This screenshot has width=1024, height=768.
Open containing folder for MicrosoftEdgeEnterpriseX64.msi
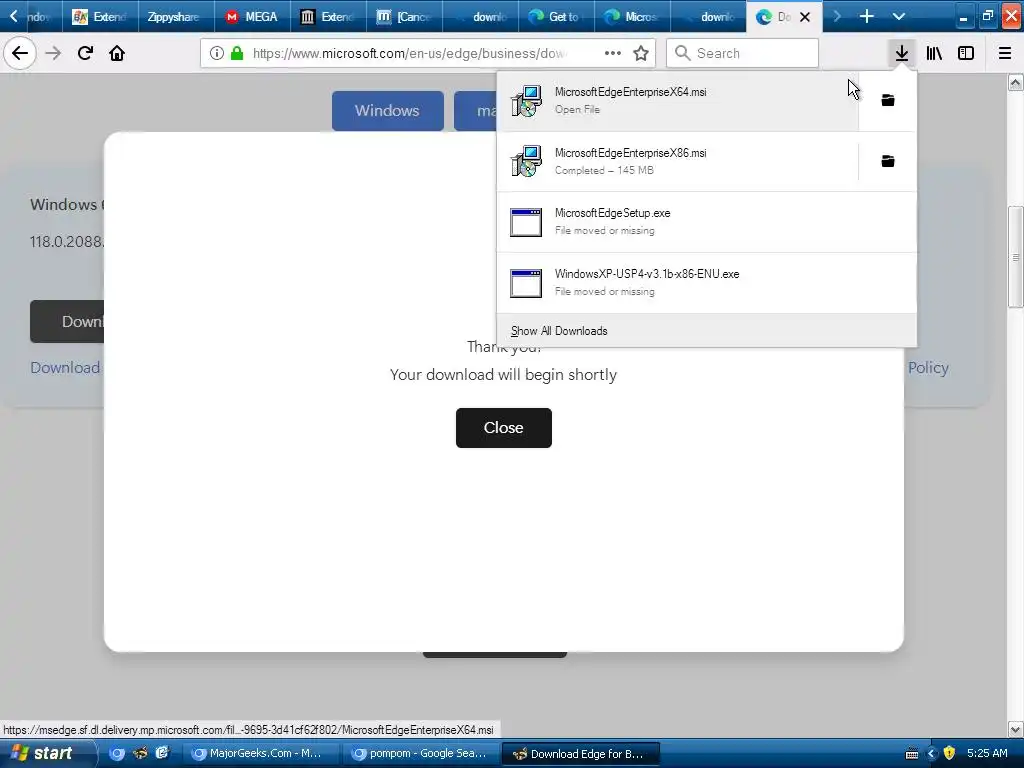pyautogui.click(x=888, y=100)
